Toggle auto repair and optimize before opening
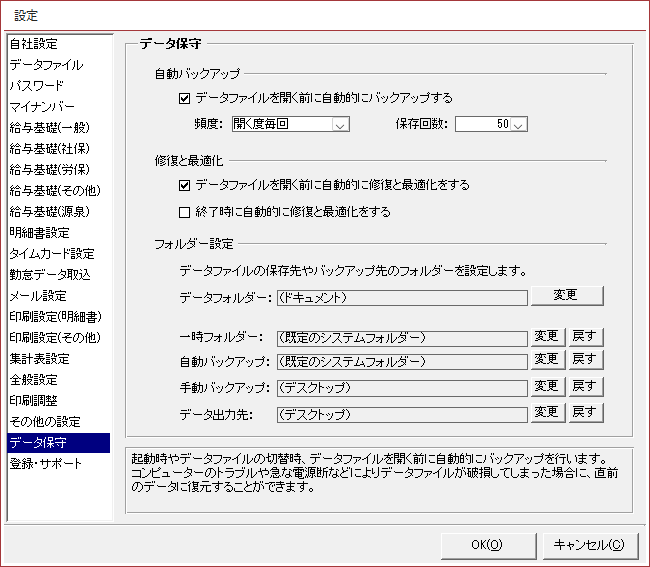 184,185
